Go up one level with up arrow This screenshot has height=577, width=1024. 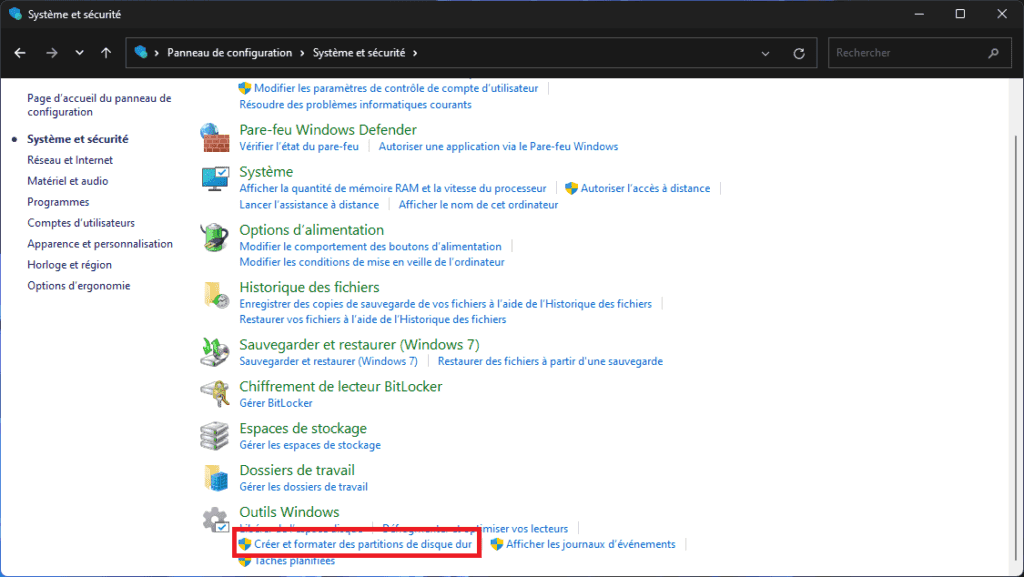click(106, 53)
